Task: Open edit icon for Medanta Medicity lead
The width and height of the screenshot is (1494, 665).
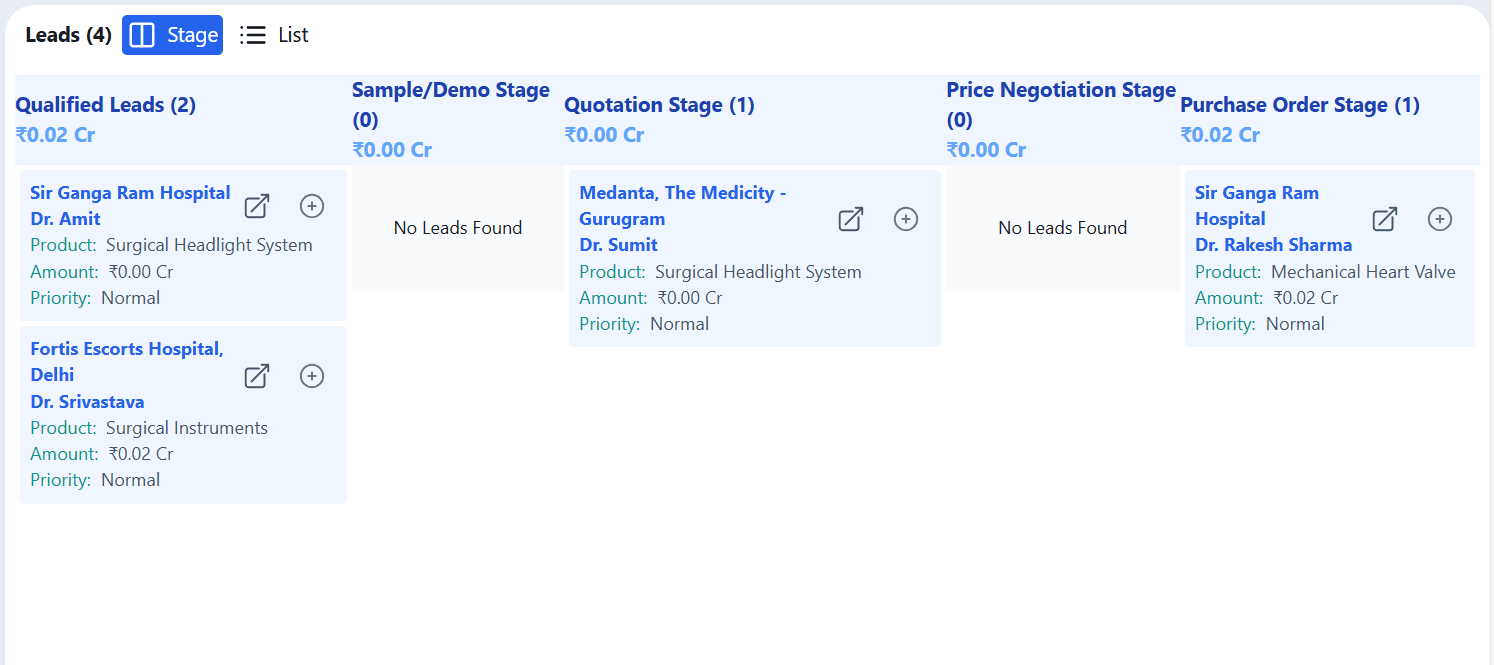Action: [x=850, y=219]
